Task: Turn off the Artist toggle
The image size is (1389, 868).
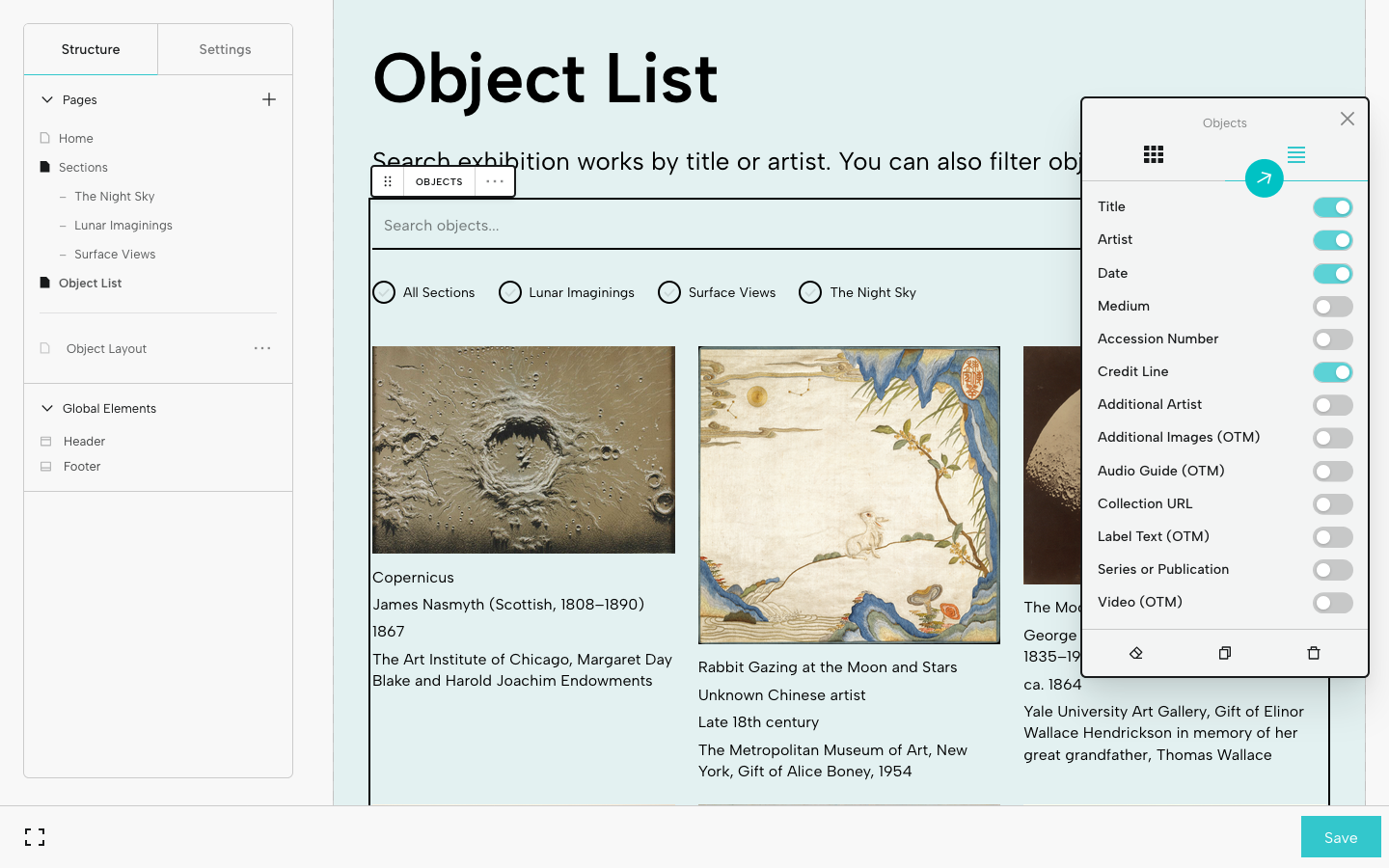Action: coord(1333,240)
